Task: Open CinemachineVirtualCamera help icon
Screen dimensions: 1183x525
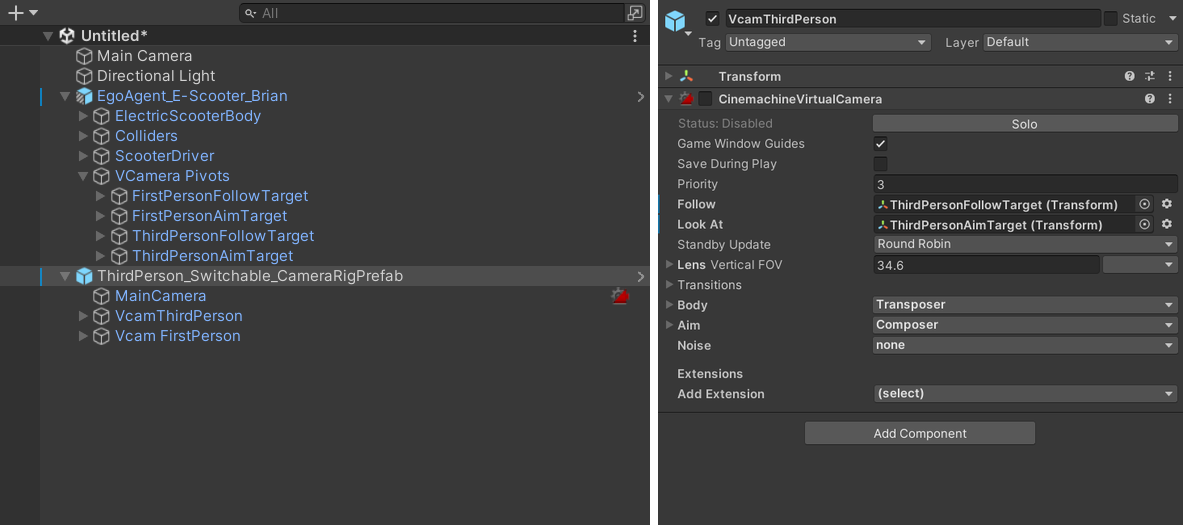Action: tap(1150, 99)
